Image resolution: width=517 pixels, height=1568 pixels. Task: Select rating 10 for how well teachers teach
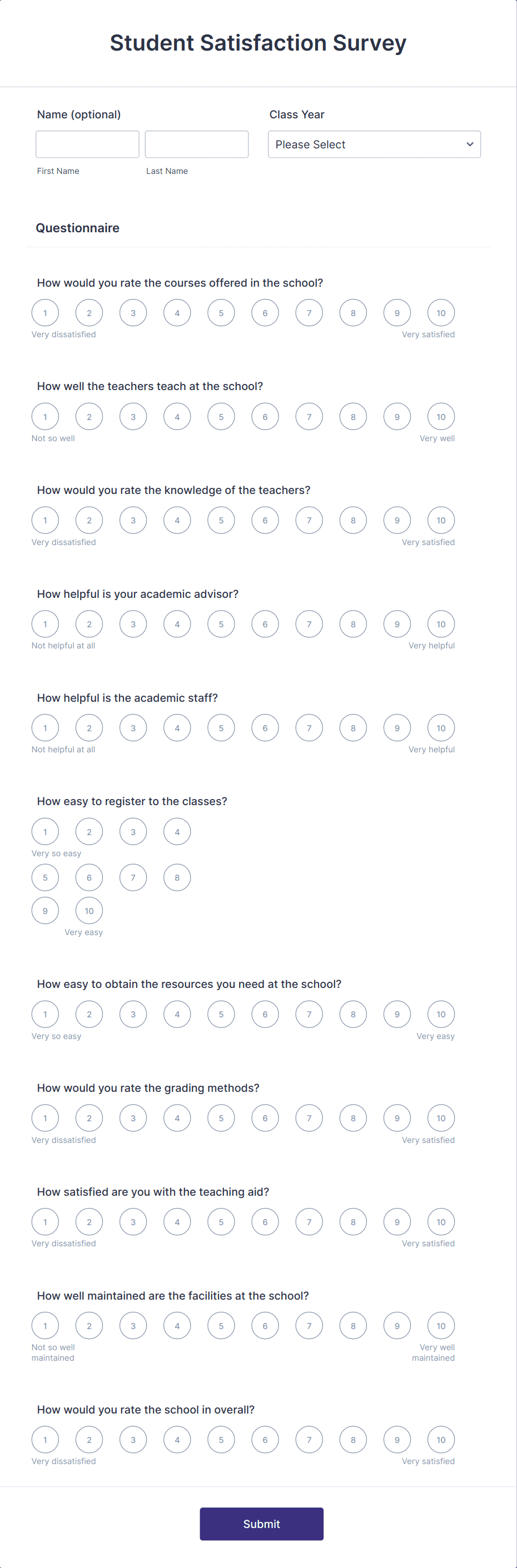(440, 416)
